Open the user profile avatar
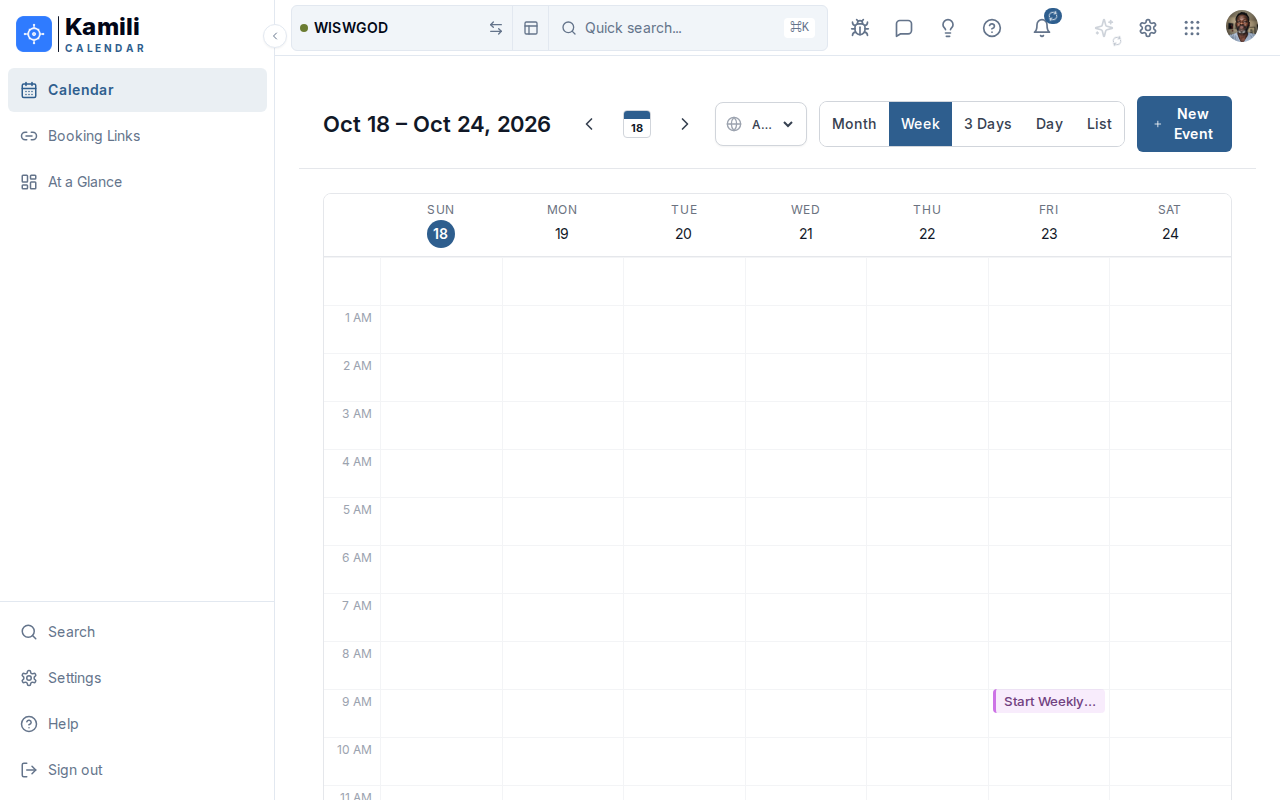 1242,26
